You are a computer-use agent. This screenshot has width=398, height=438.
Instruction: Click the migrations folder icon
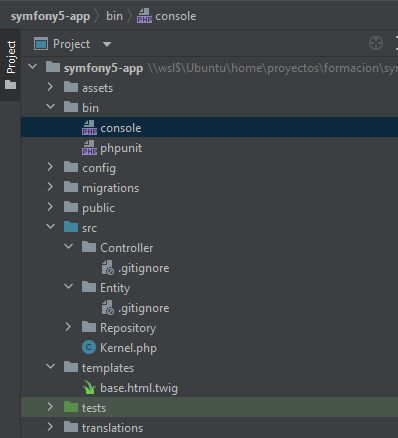coord(71,187)
